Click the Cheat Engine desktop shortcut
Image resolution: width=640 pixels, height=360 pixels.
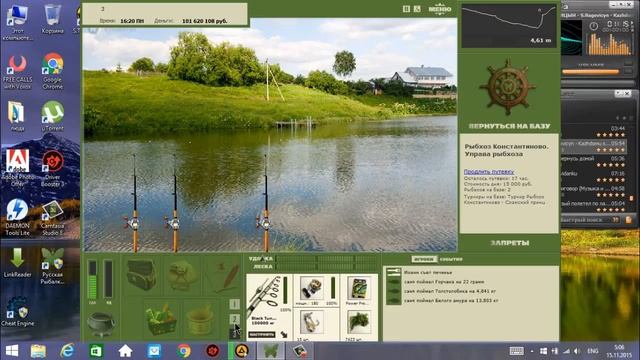coord(17,311)
